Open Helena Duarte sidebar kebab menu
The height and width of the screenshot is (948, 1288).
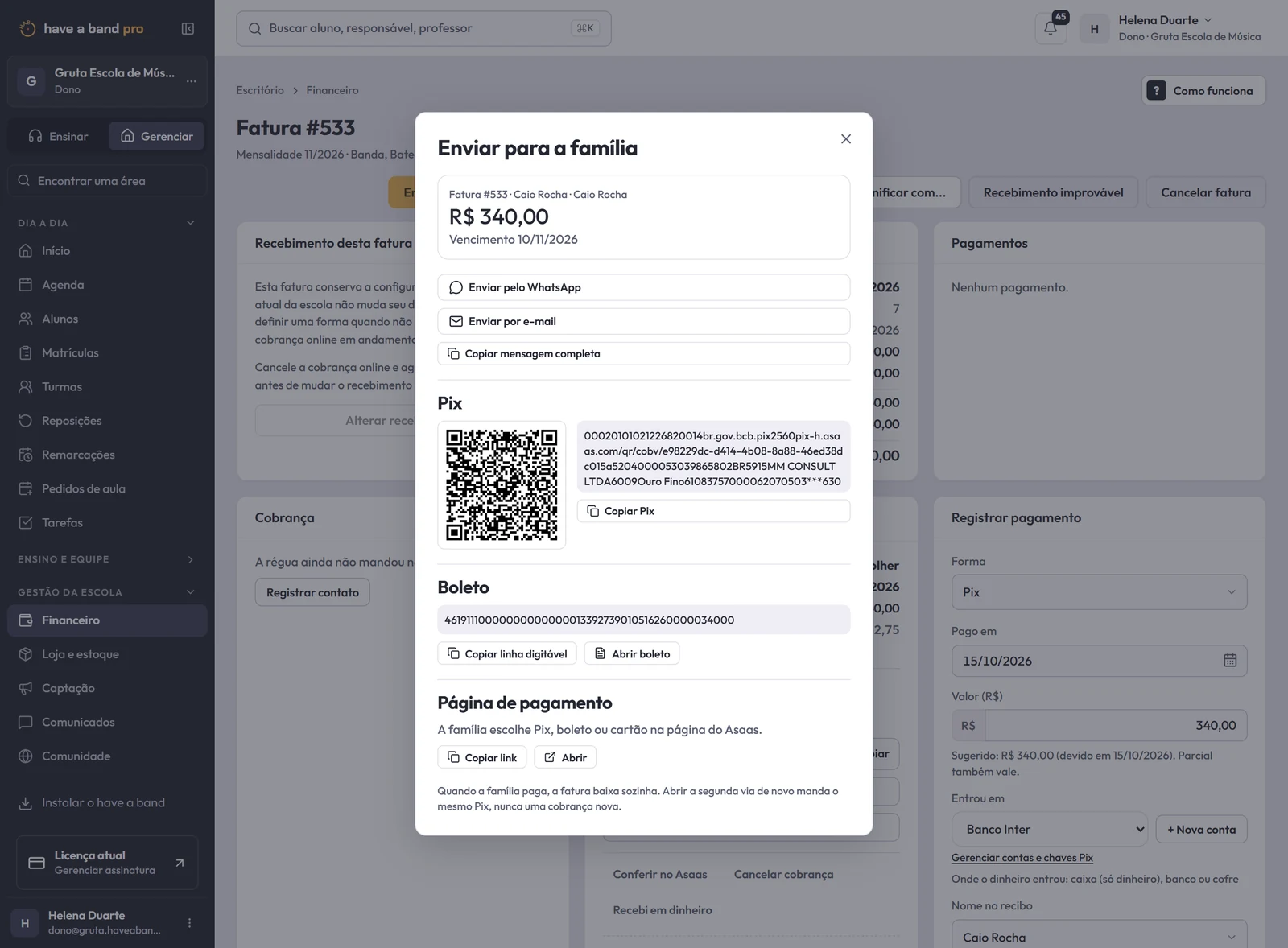click(x=189, y=923)
